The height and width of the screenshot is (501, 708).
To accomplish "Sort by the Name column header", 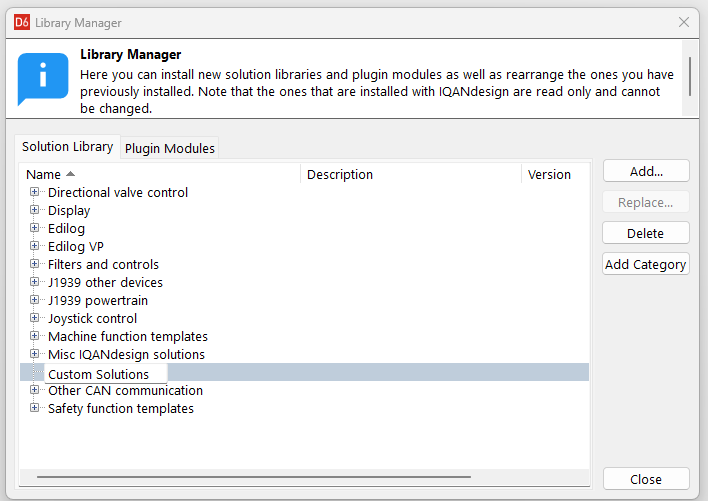I will [160, 174].
